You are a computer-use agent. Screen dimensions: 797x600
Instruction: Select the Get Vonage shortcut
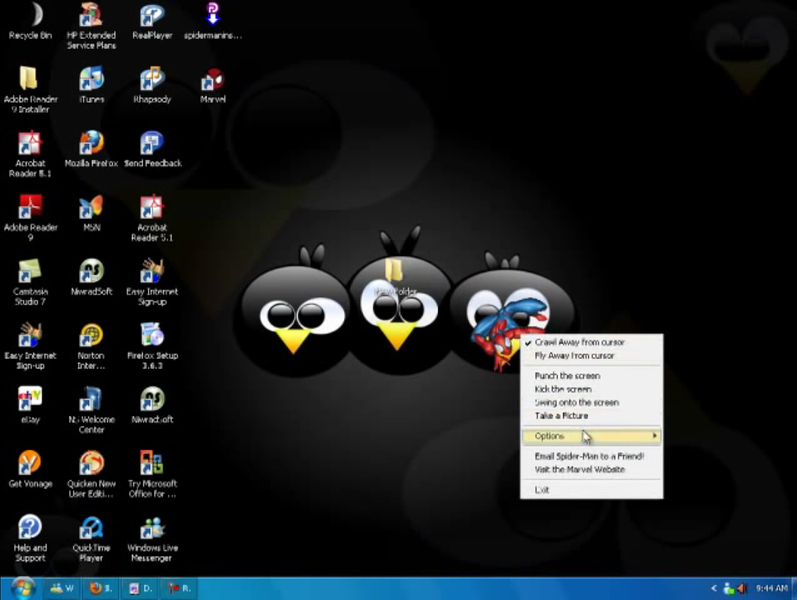pos(30,469)
